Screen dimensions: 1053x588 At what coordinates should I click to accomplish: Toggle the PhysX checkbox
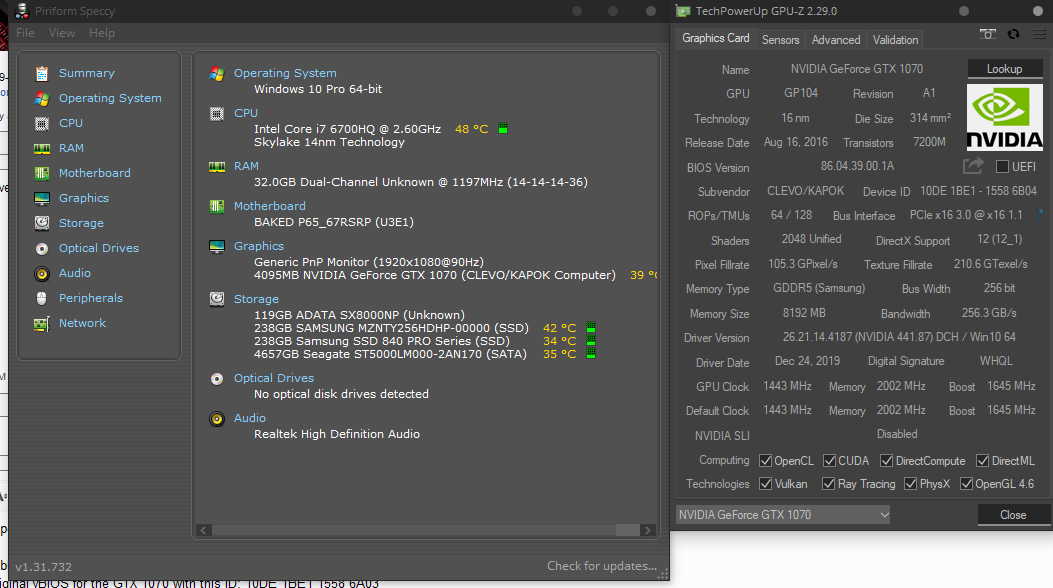[x=911, y=483]
